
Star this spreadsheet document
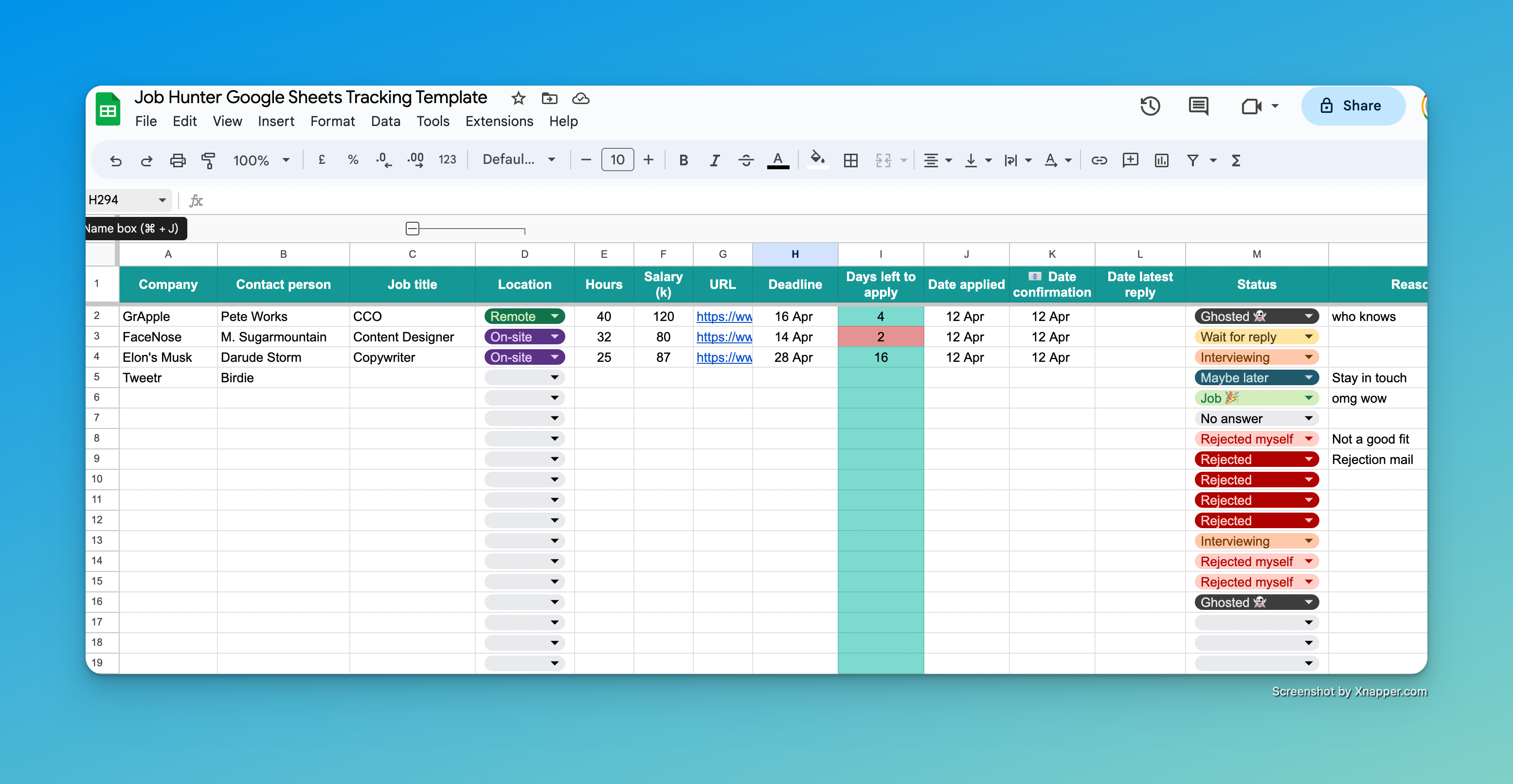tap(518, 98)
